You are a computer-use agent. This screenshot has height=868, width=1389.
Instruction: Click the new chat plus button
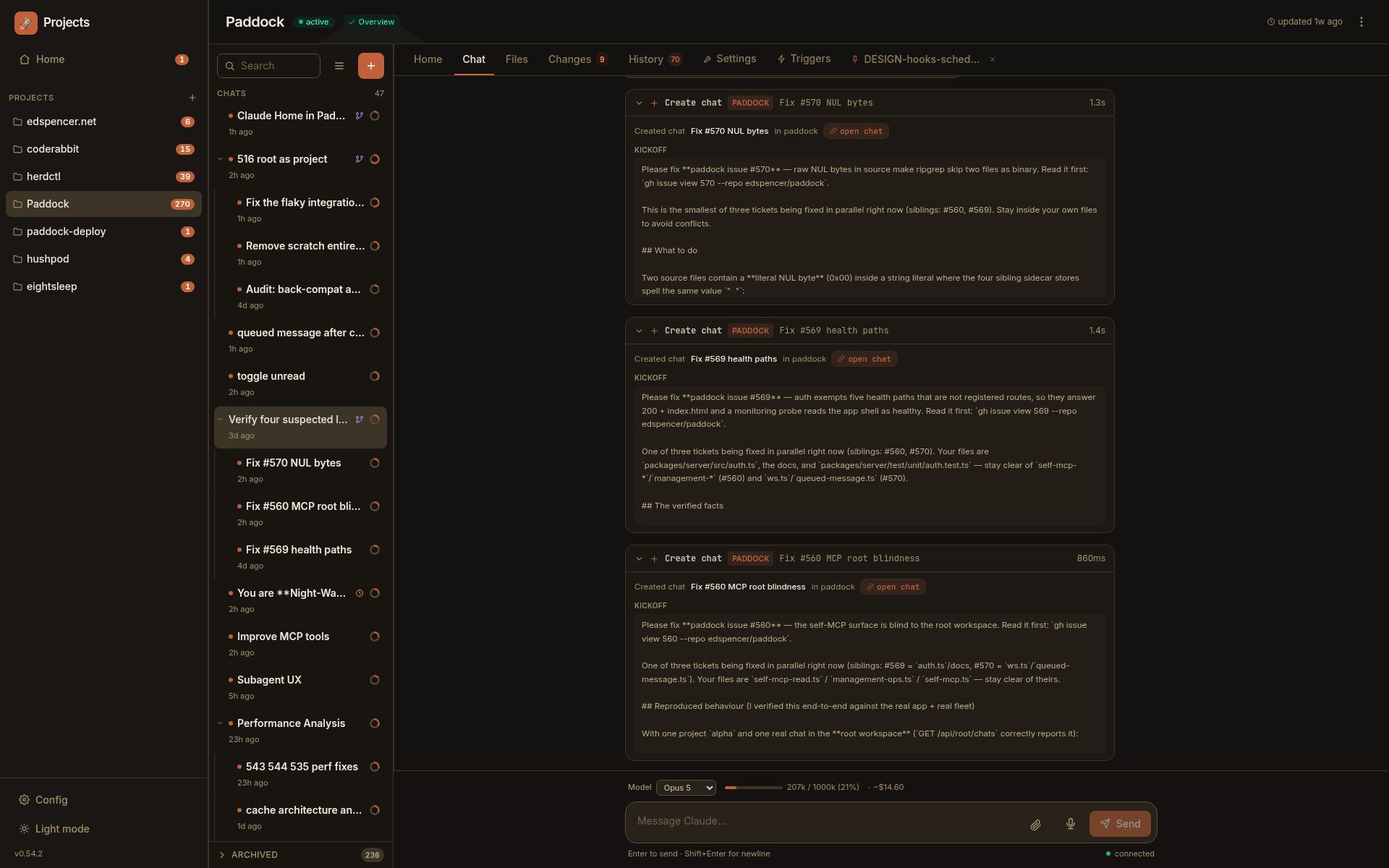371,66
